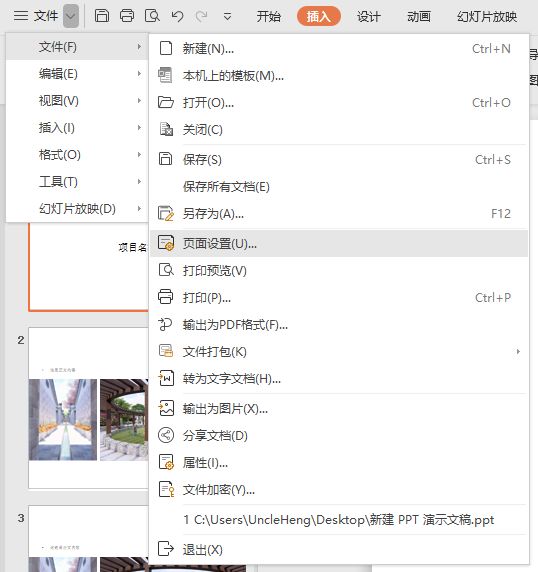
Task: Click the printer icon beside 打印(P)
Action: click(166, 297)
